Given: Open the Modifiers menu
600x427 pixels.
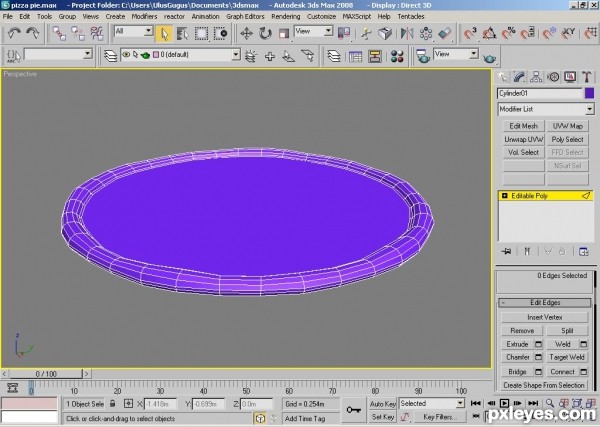Looking at the screenshot, I should pos(144,16).
